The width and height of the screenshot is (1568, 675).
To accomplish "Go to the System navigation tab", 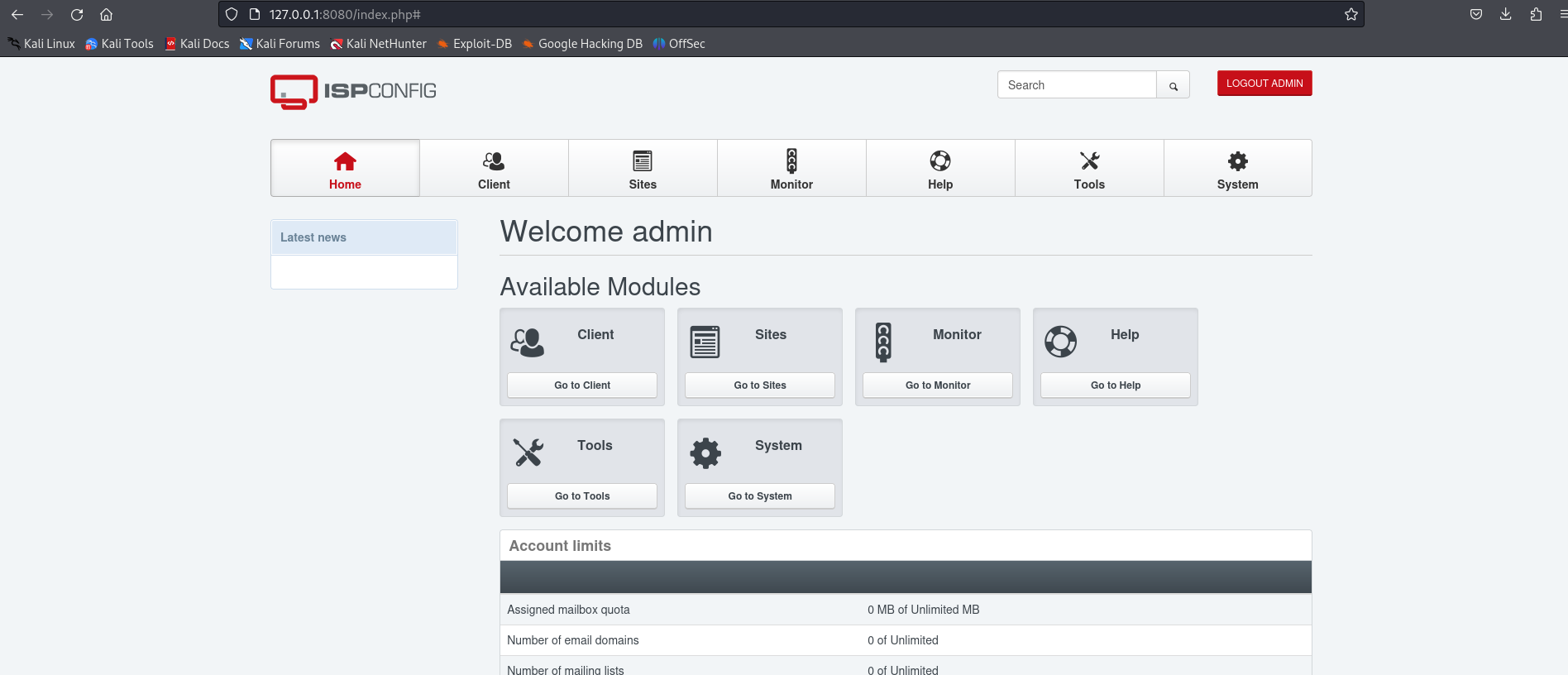I will coord(1237,169).
